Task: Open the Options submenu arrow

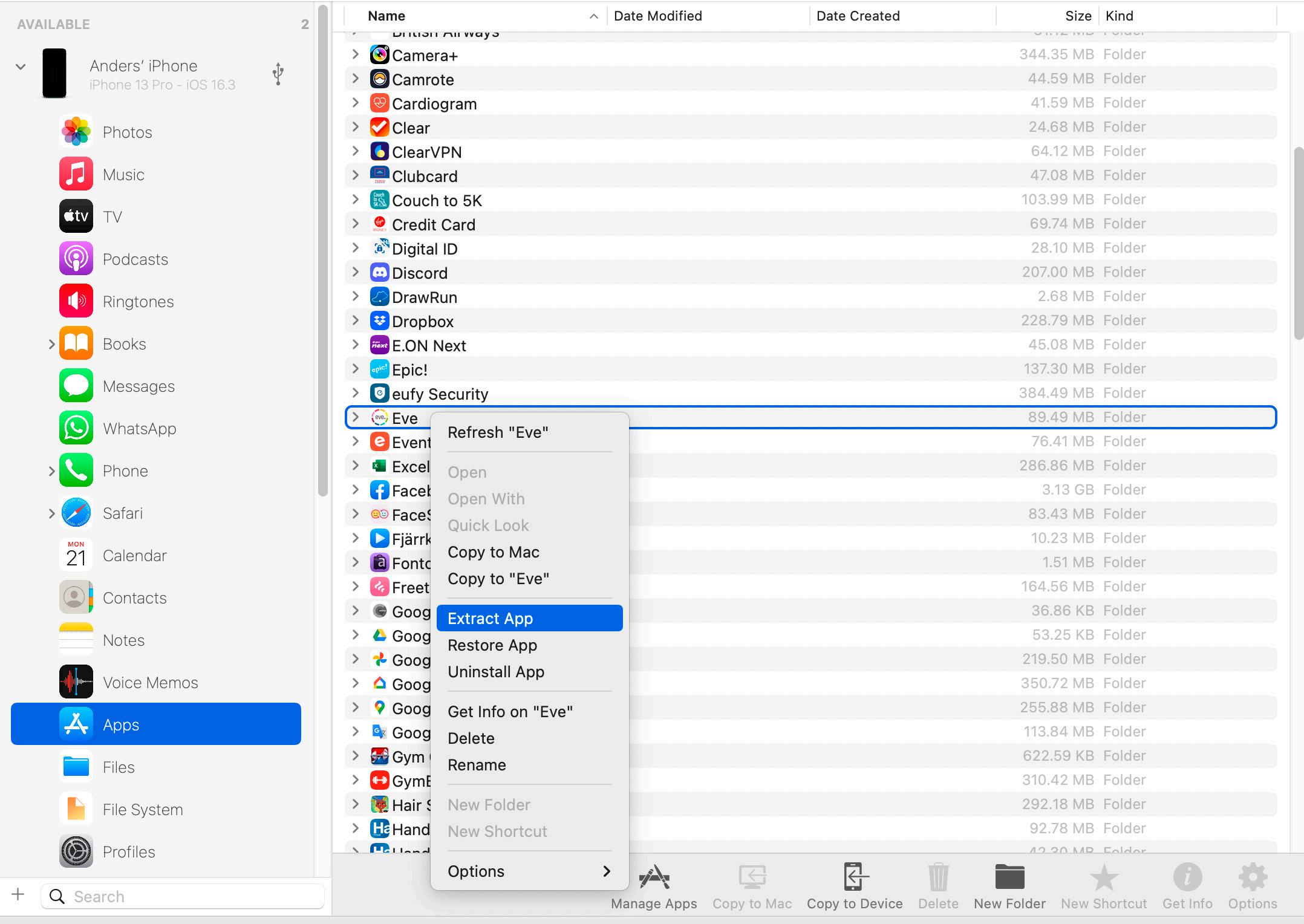Action: point(607,871)
